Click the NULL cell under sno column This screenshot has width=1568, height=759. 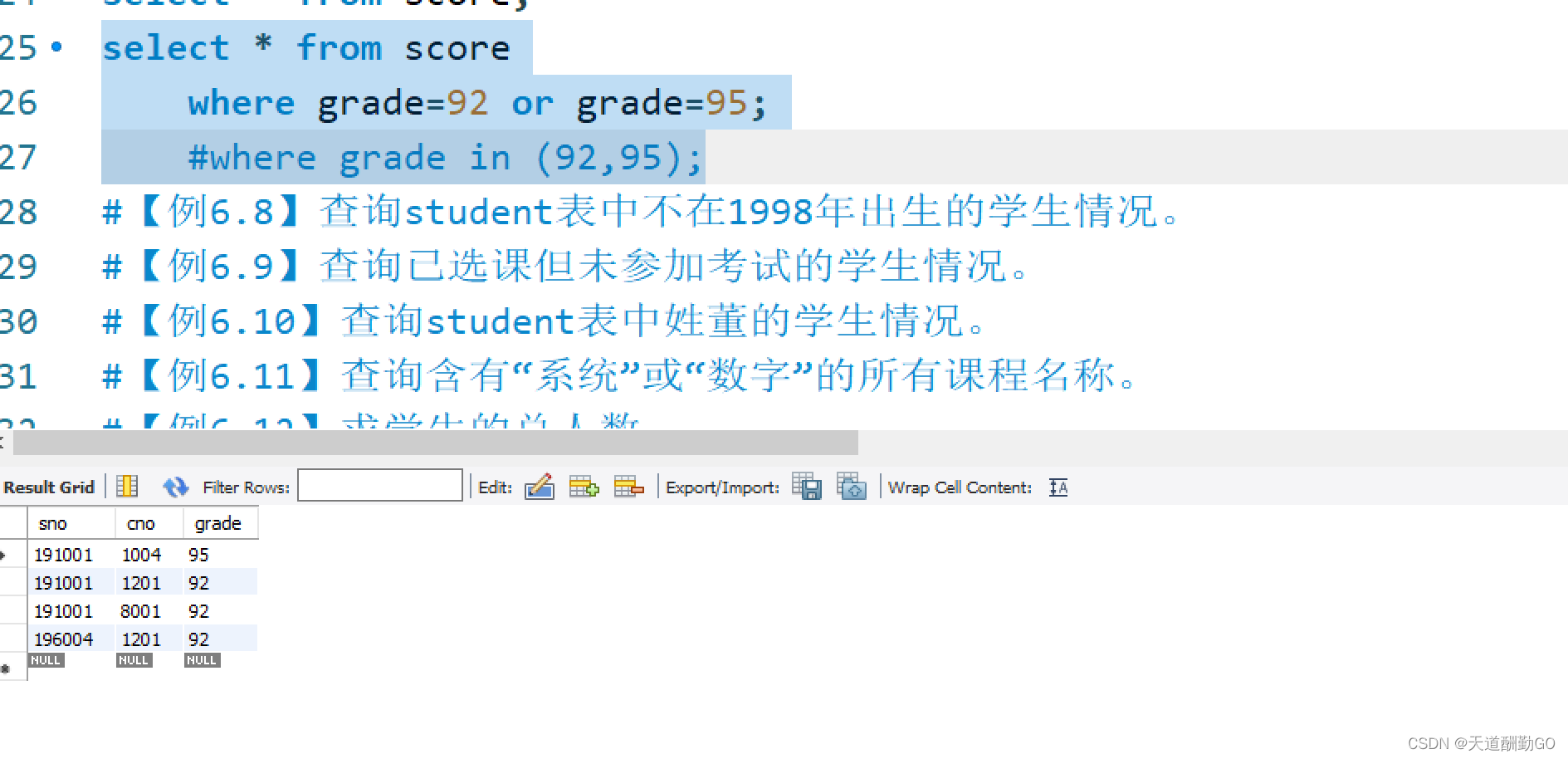click(46, 660)
